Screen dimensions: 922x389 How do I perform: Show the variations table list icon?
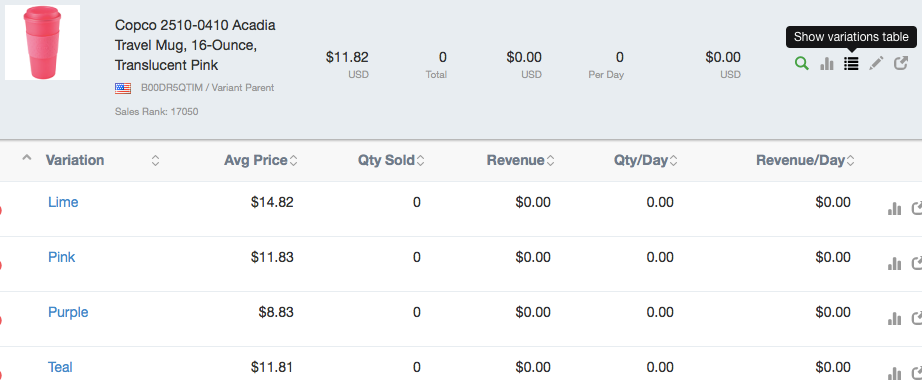click(851, 63)
